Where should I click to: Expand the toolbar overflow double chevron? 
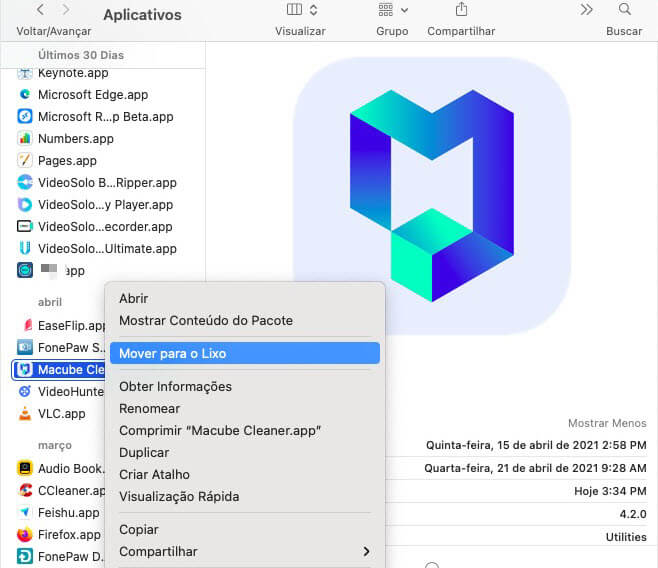coord(586,9)
